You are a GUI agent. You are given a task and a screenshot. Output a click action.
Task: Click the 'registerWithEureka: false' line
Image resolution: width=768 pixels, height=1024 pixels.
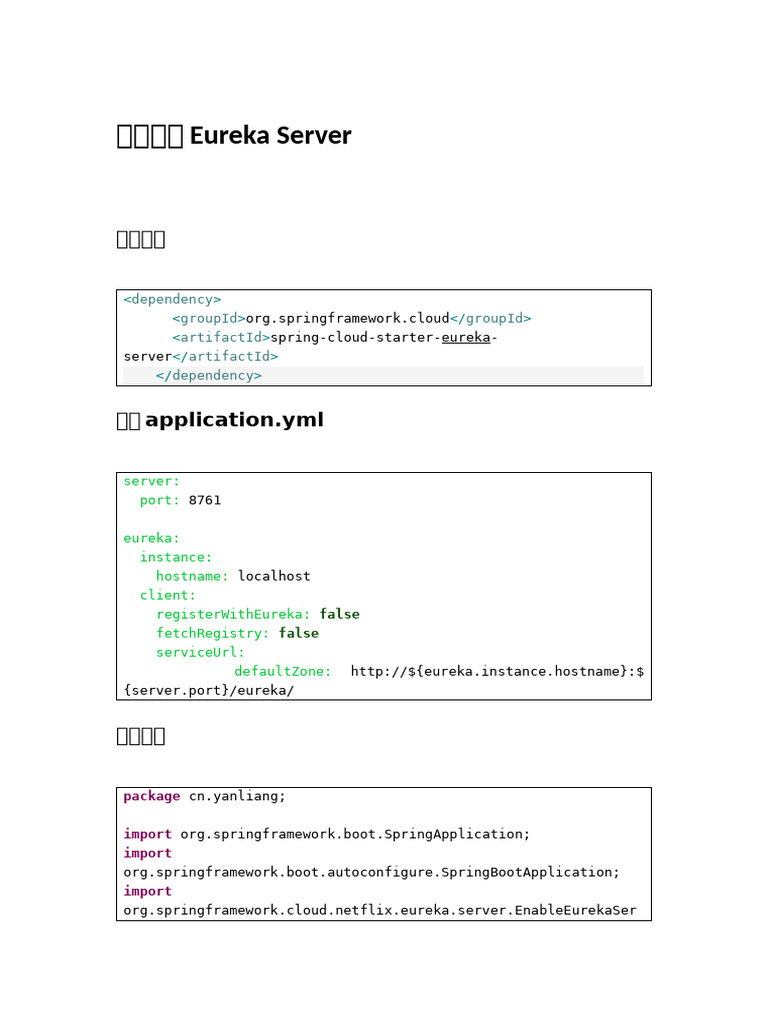tap(258, 614)
